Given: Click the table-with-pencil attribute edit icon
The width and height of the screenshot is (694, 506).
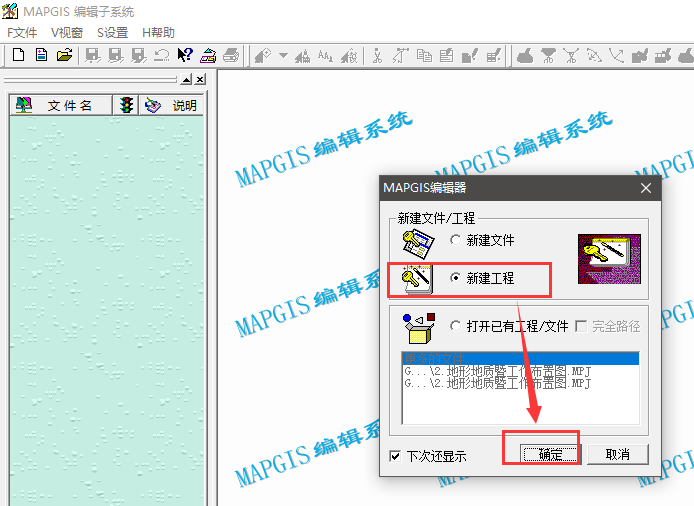Looking at the screenshot, I should coord(493,56).
